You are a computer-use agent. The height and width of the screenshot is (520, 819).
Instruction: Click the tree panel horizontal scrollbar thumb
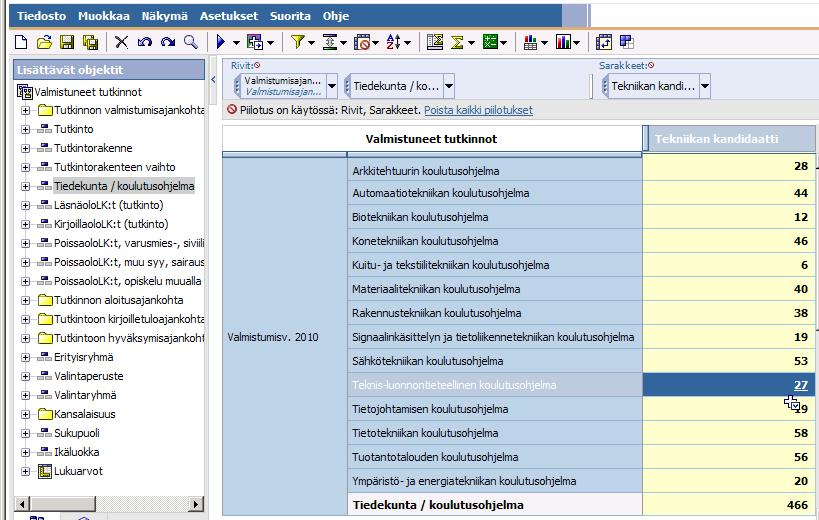click(63, 504)
